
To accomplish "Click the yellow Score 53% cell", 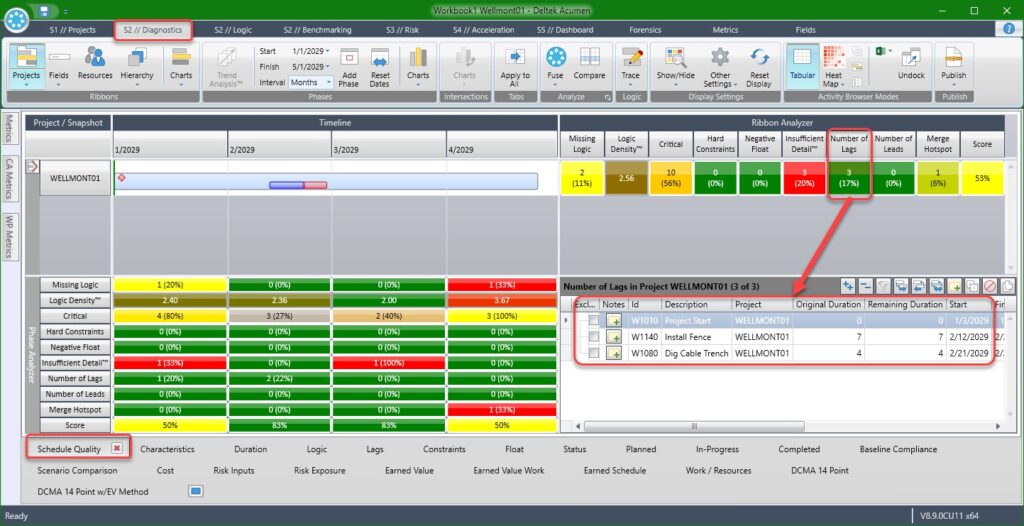I will point(982,178).
